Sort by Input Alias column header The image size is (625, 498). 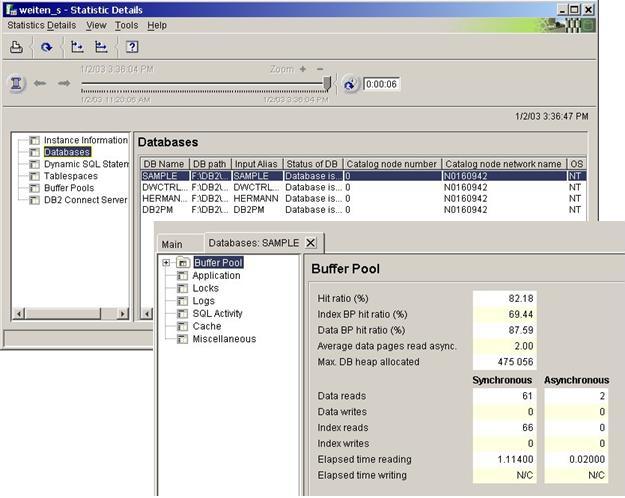[x=256, y=164]
